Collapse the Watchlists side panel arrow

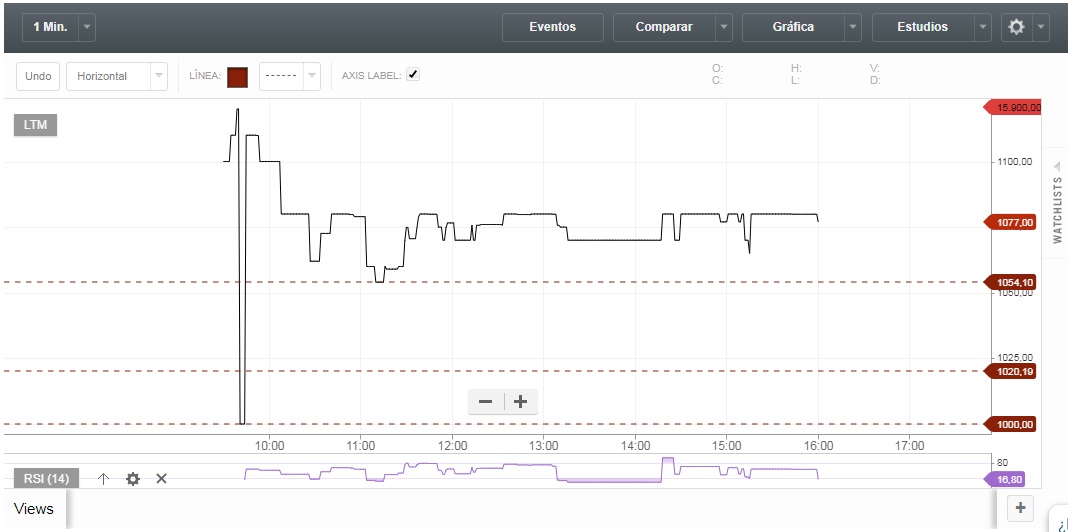tap(1057, 166)
